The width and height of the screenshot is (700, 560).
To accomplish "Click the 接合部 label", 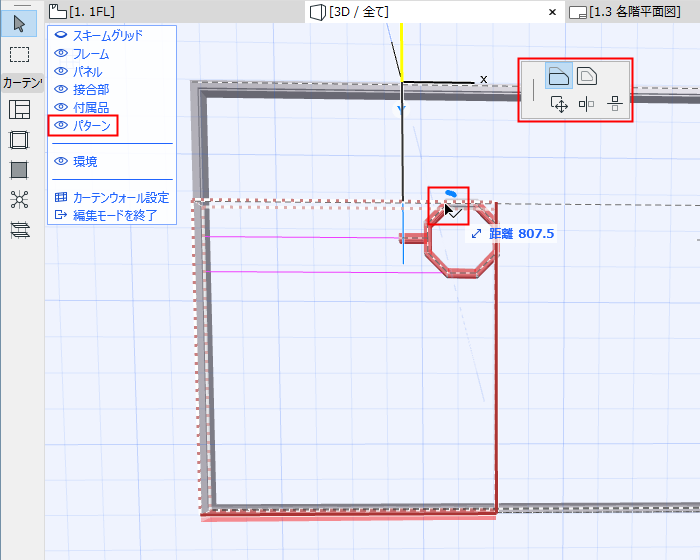I will pyautogui.click(x=91, y=89).
